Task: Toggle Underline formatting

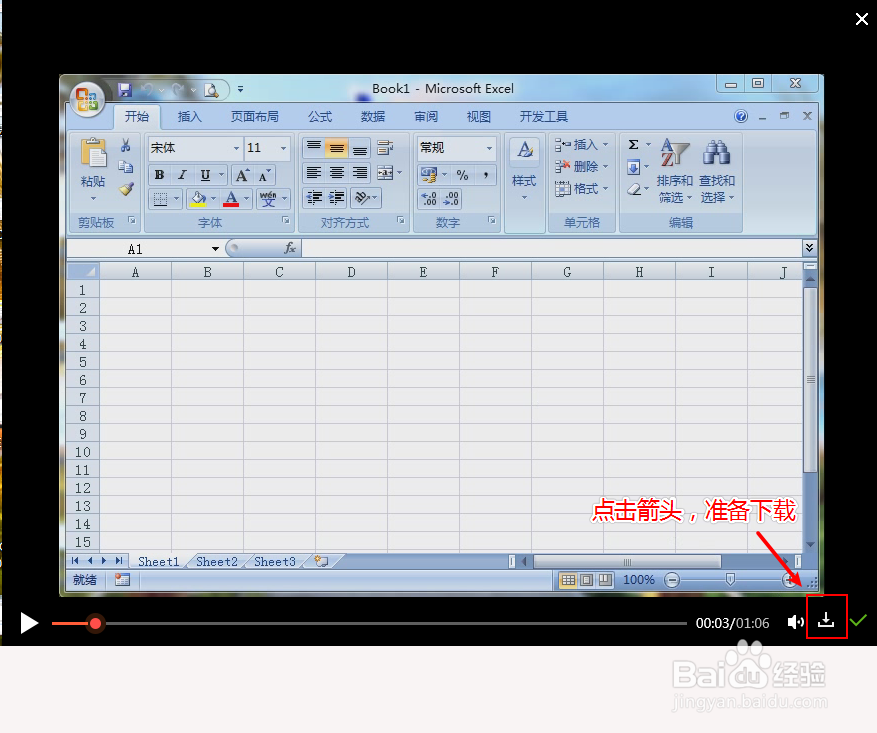Action: [x=205, y=175]
